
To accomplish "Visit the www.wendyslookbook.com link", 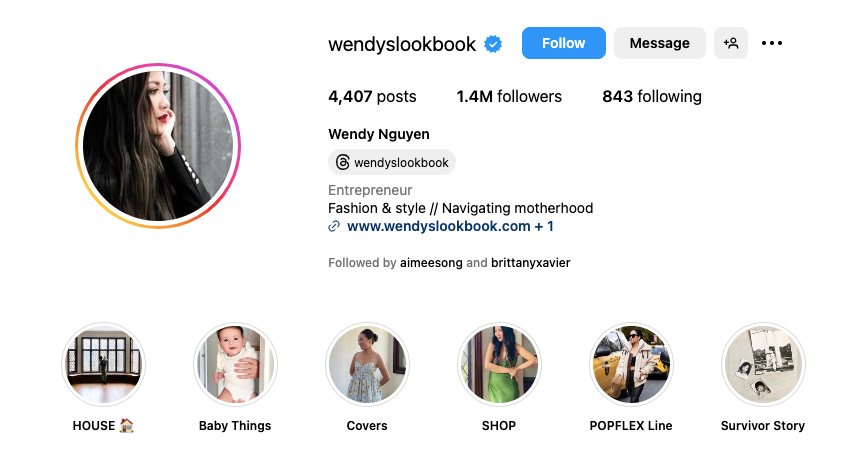I will (x=439, y=227).
